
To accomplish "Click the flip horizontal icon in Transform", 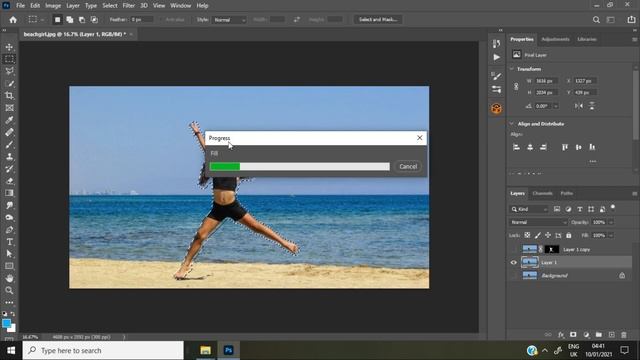I will 579,106.
